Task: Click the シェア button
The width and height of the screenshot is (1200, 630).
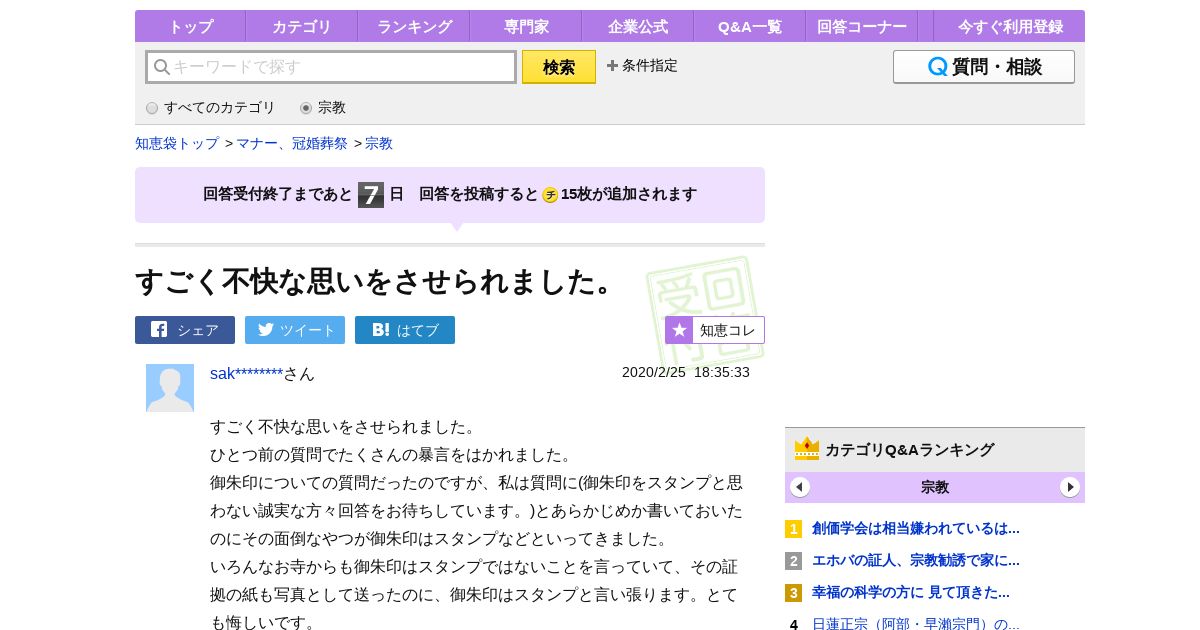Action: (x=185, y=330)
